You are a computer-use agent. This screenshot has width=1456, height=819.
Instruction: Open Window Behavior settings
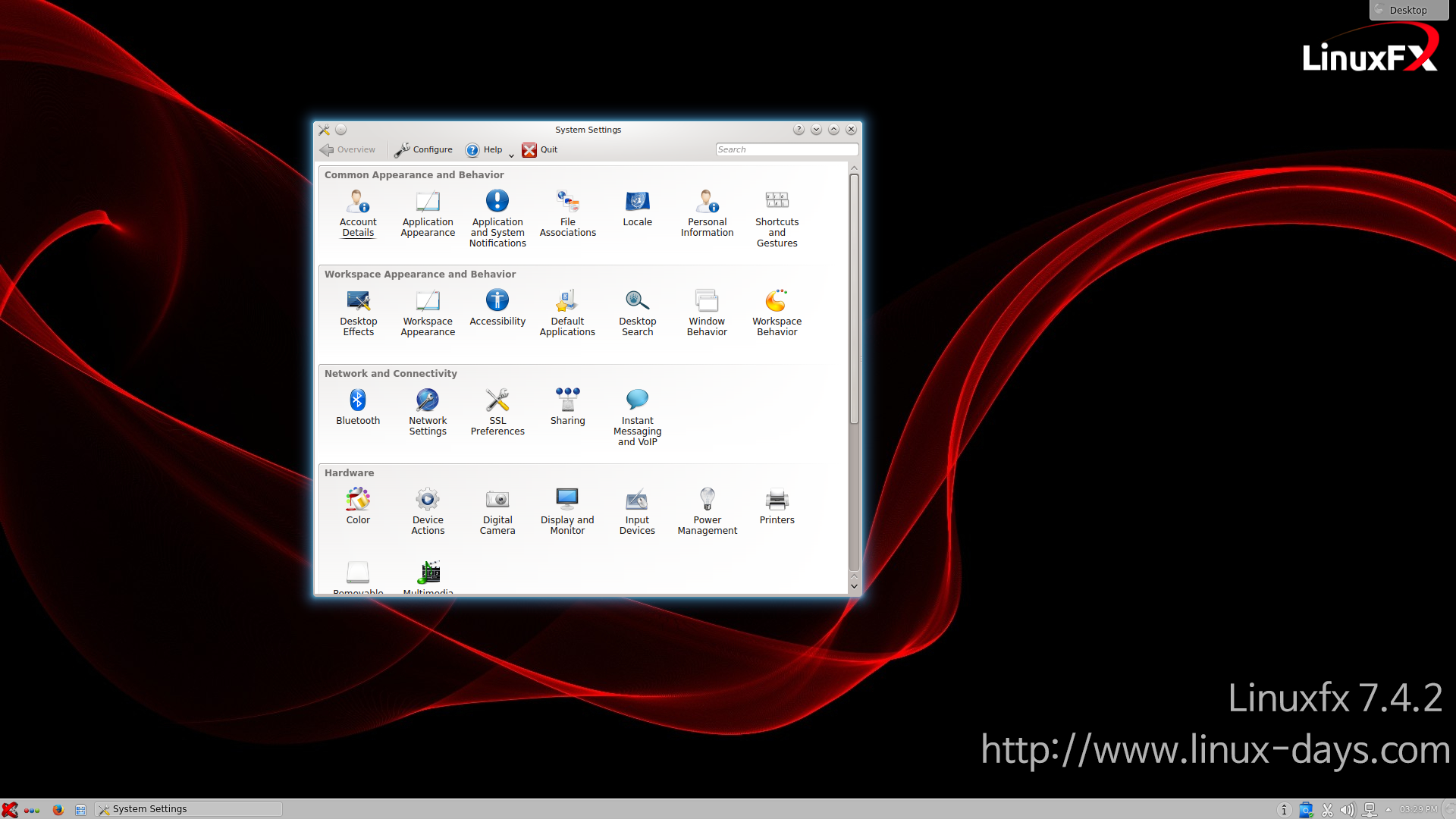pyautogui.click(x=707, y=312)
